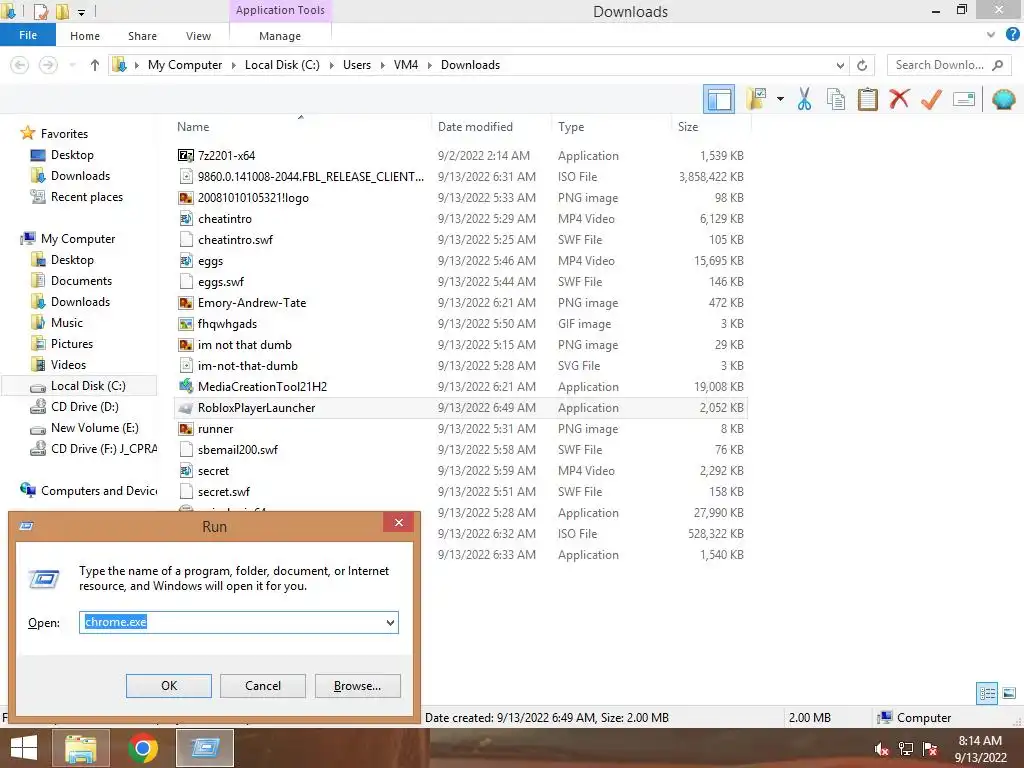Click the globe shell icon in toolbar
Image resolution: width=1024 pixels, height=768 pixels.
1003,99
